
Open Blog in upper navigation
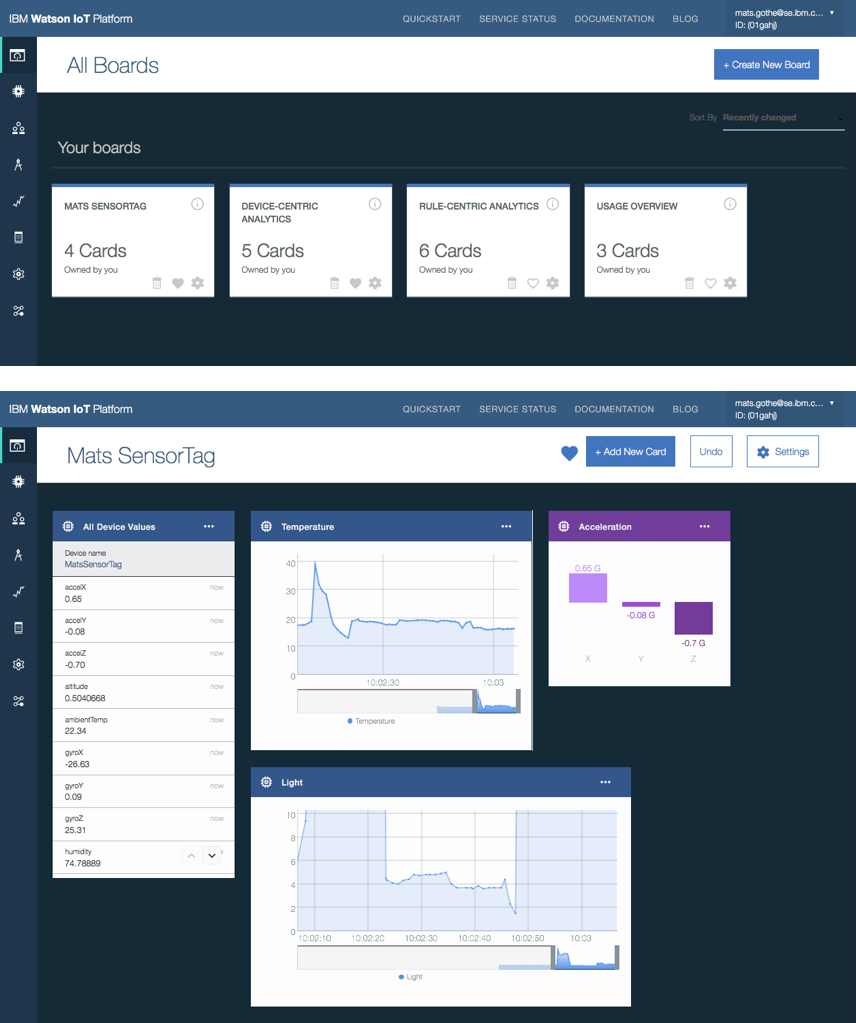[x=685, y=19]
